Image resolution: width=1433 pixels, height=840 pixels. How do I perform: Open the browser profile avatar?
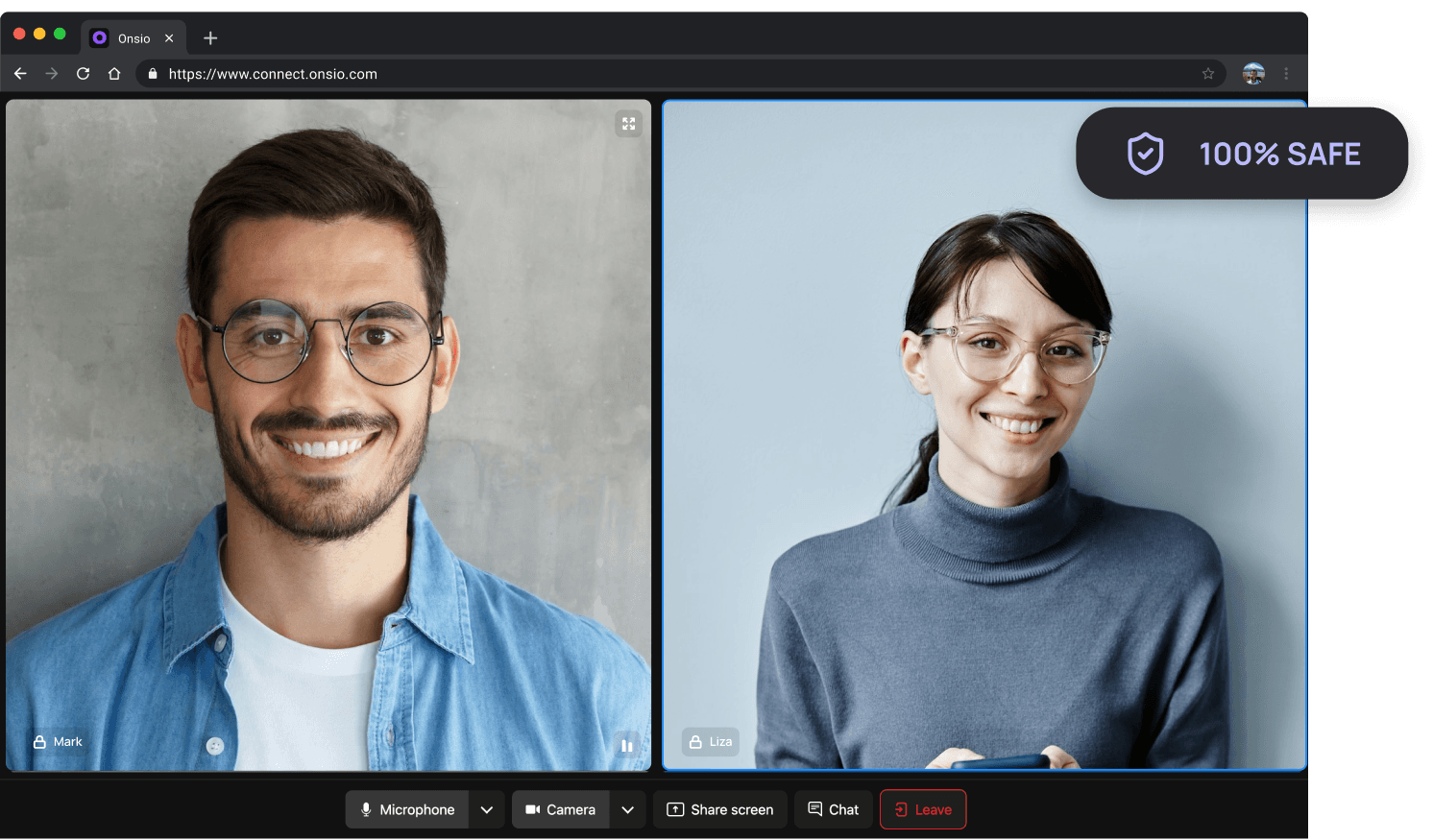(1253, 74)
